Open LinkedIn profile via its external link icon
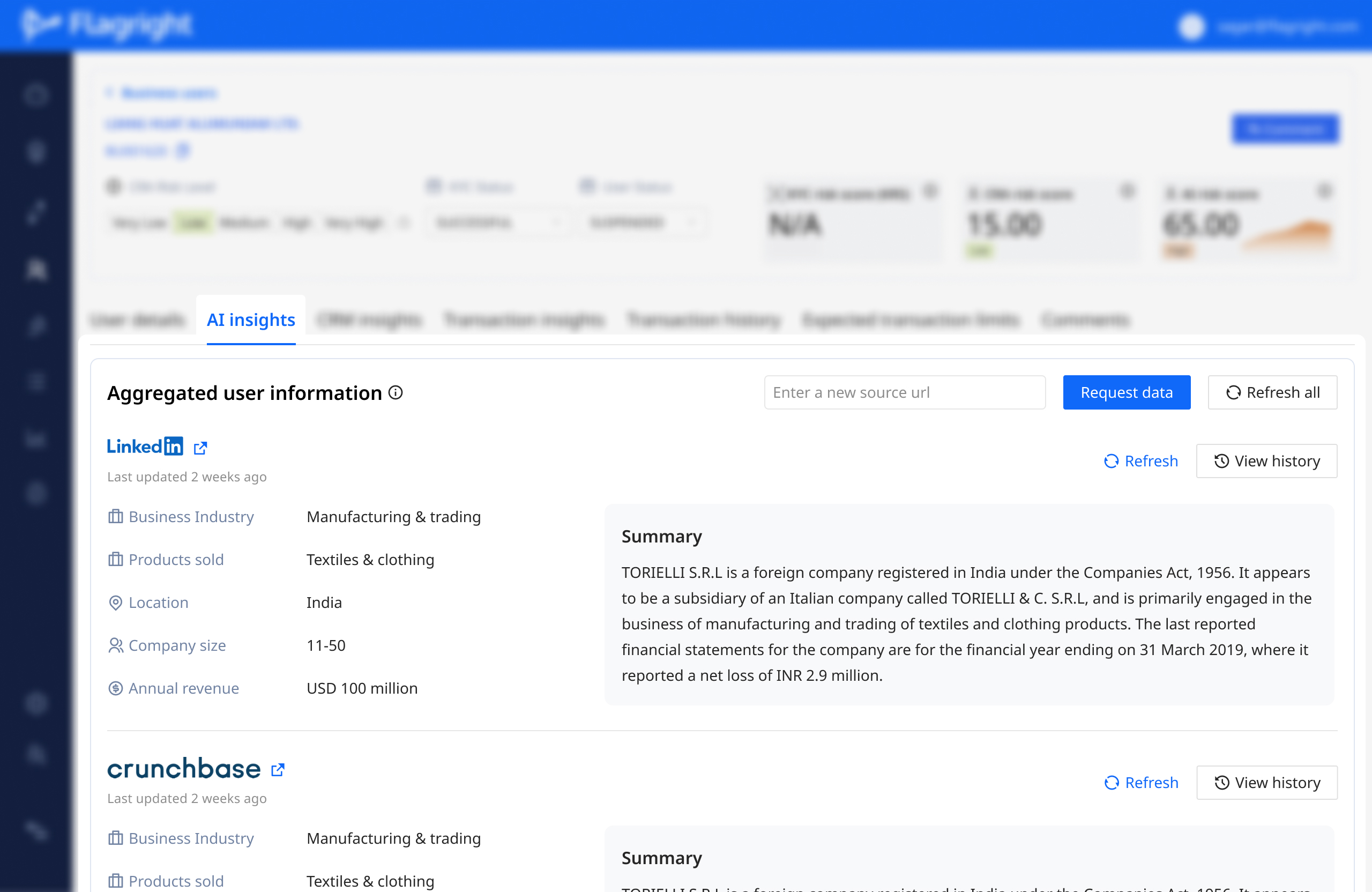This screenshot has width=1372, height=892. click(x=200, y=448)
